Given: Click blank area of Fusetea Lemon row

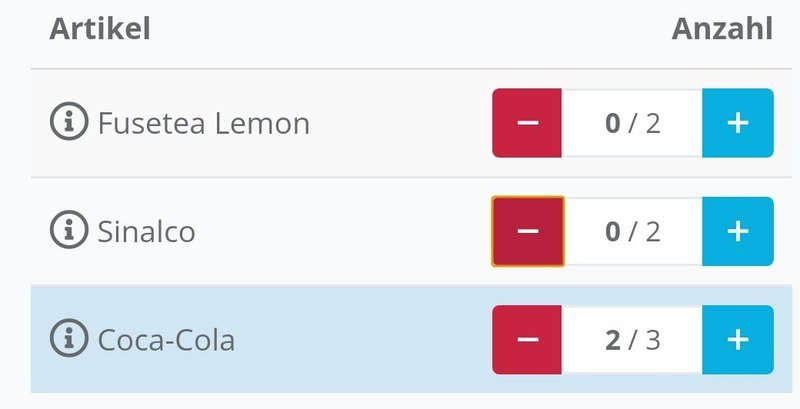Looking at the screenshot, I should 400,123.
